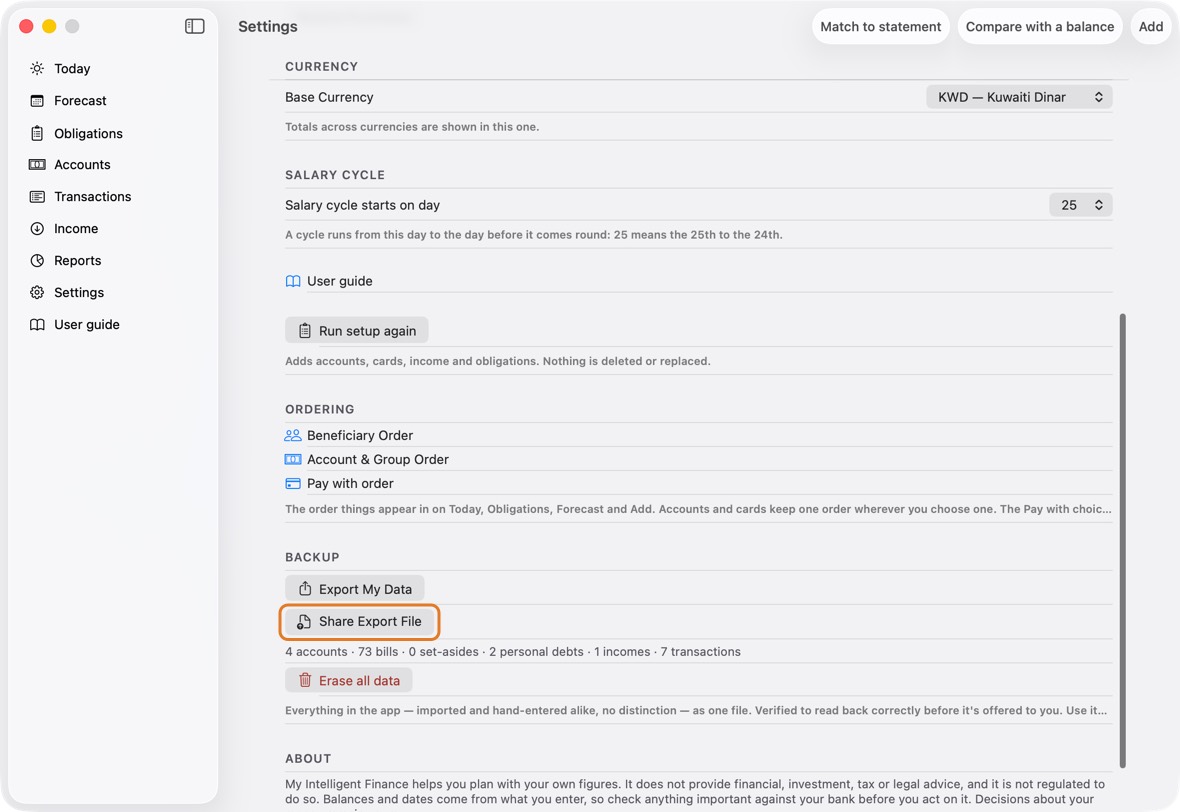
Task: Click the clipboard icon beside Obligations
Action: pyautogui.click(x=37, y=133)
